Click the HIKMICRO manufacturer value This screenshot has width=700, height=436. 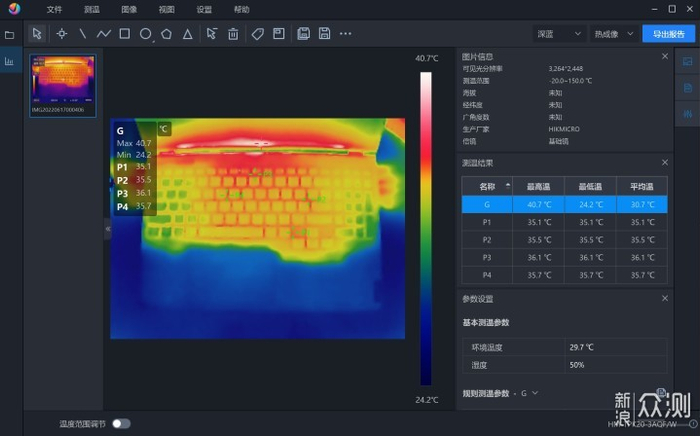click(564, 129)
